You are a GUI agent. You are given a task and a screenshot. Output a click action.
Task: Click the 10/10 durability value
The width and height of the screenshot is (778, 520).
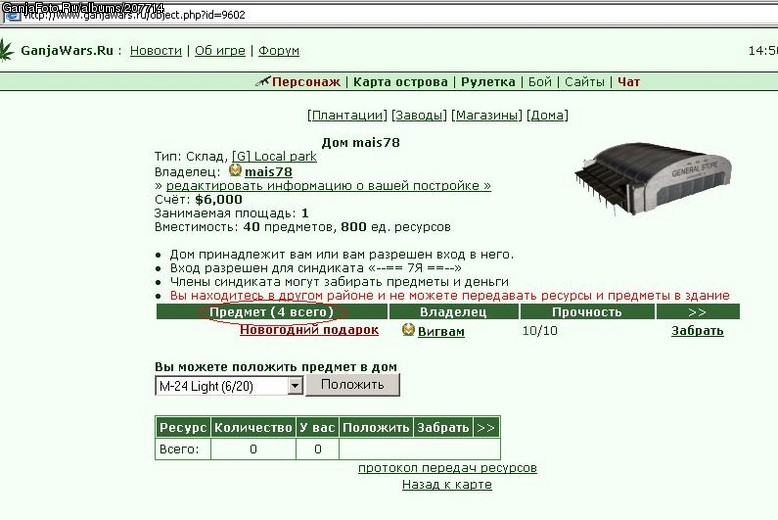[540, 330]
